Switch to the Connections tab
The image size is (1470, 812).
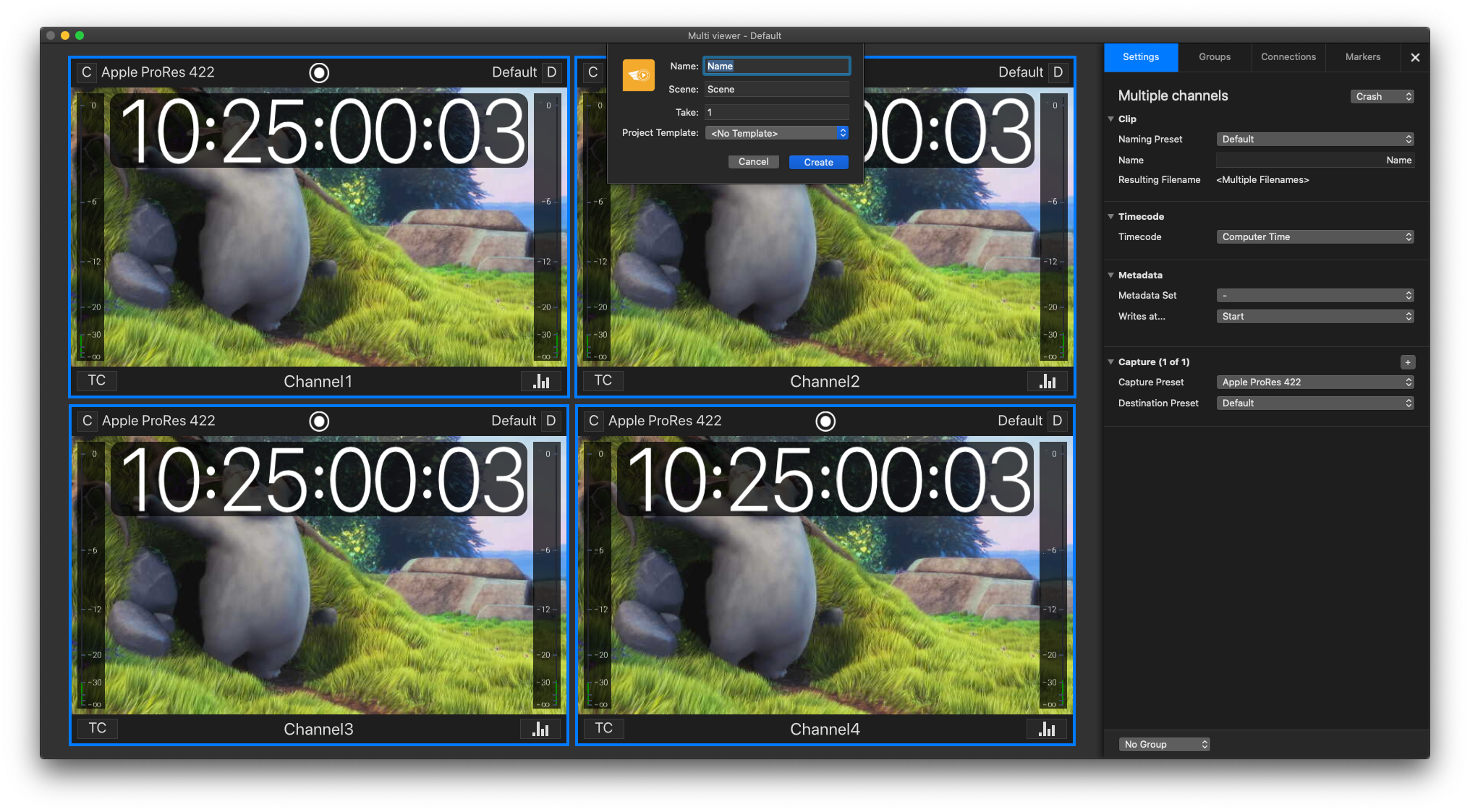[x=1288, y=57]
